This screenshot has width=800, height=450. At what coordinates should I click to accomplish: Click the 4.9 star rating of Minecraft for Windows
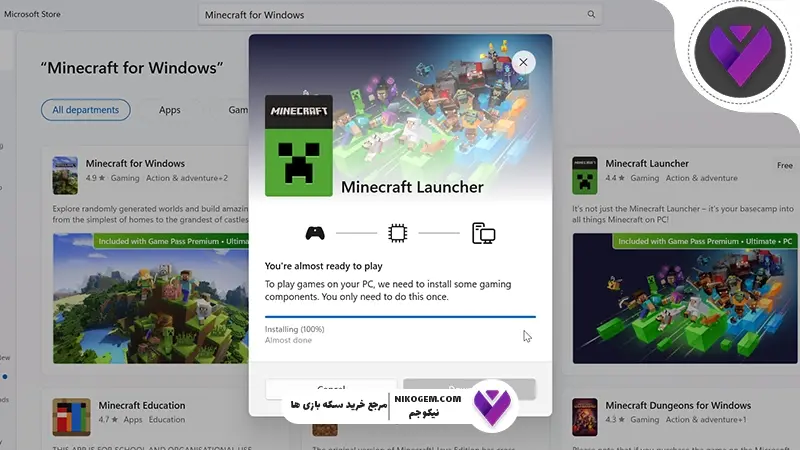click(95, 178)
